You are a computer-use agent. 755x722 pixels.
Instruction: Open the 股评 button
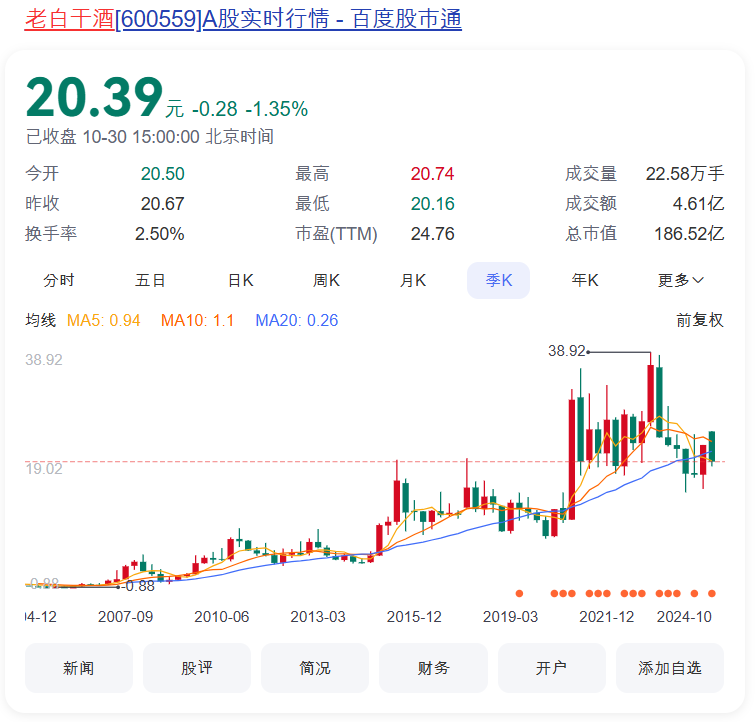click(x=196, y=668)
